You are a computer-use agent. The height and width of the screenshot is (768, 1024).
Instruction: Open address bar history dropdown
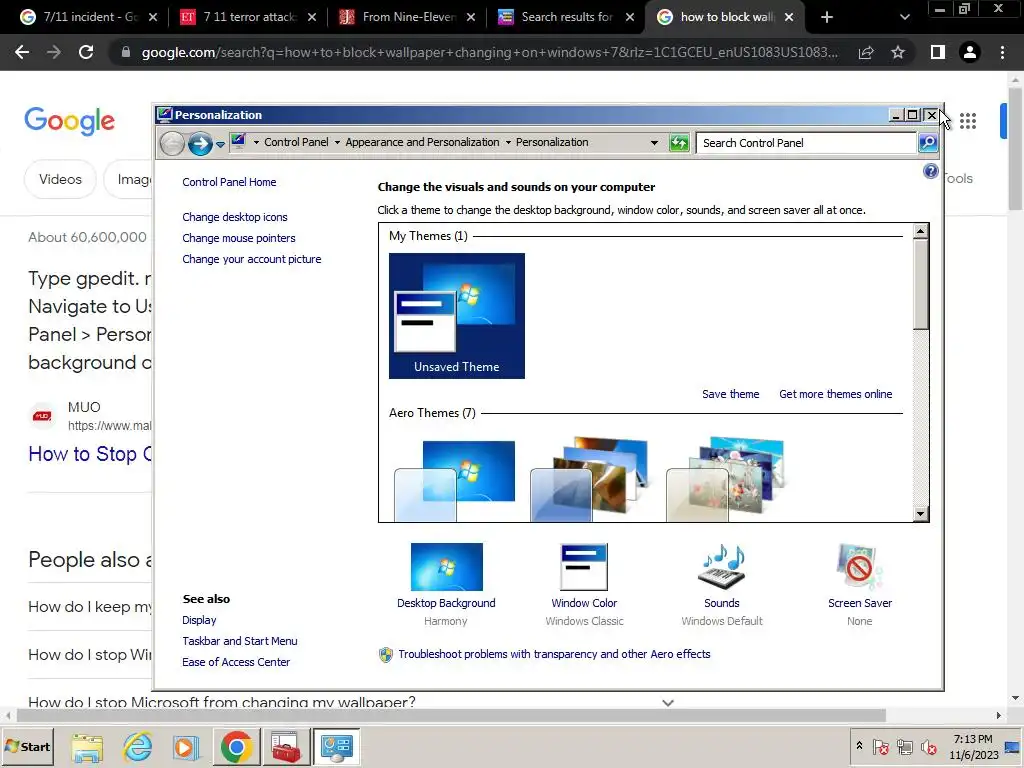click(x=654, y=142)
